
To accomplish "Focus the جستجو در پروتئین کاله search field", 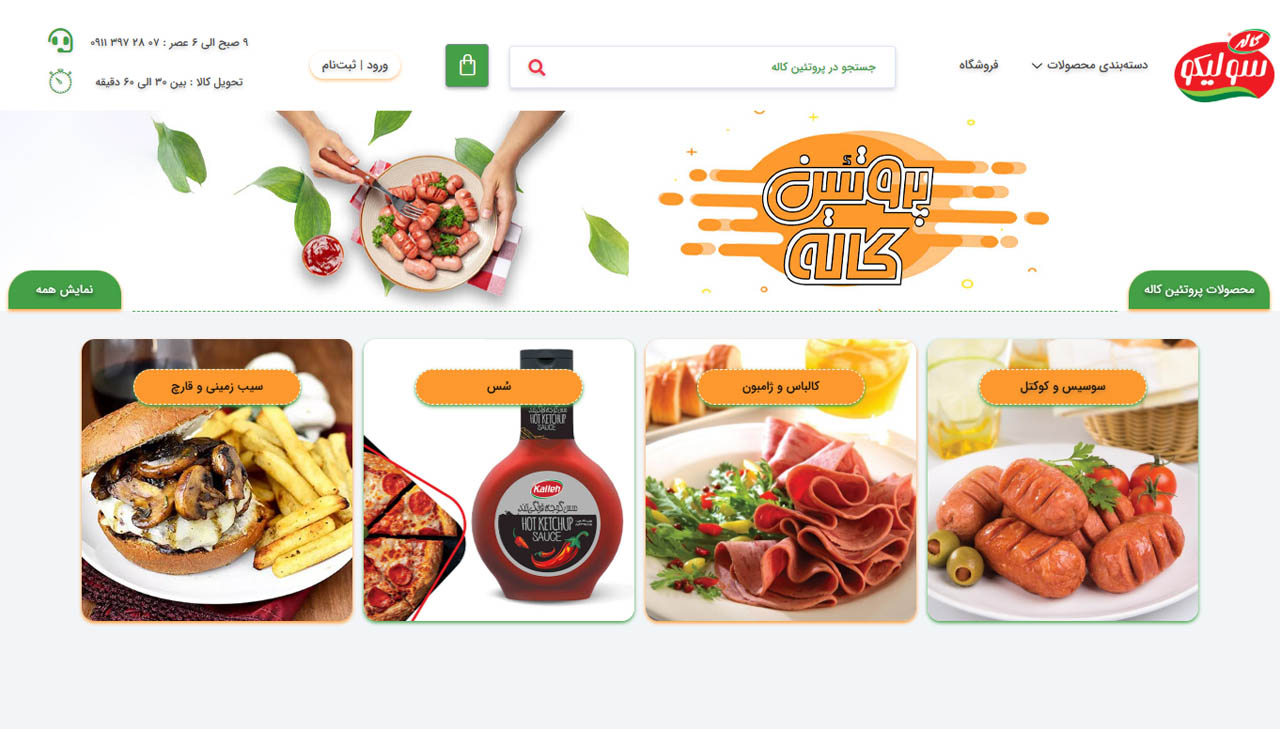I will (x=702, y=67).
